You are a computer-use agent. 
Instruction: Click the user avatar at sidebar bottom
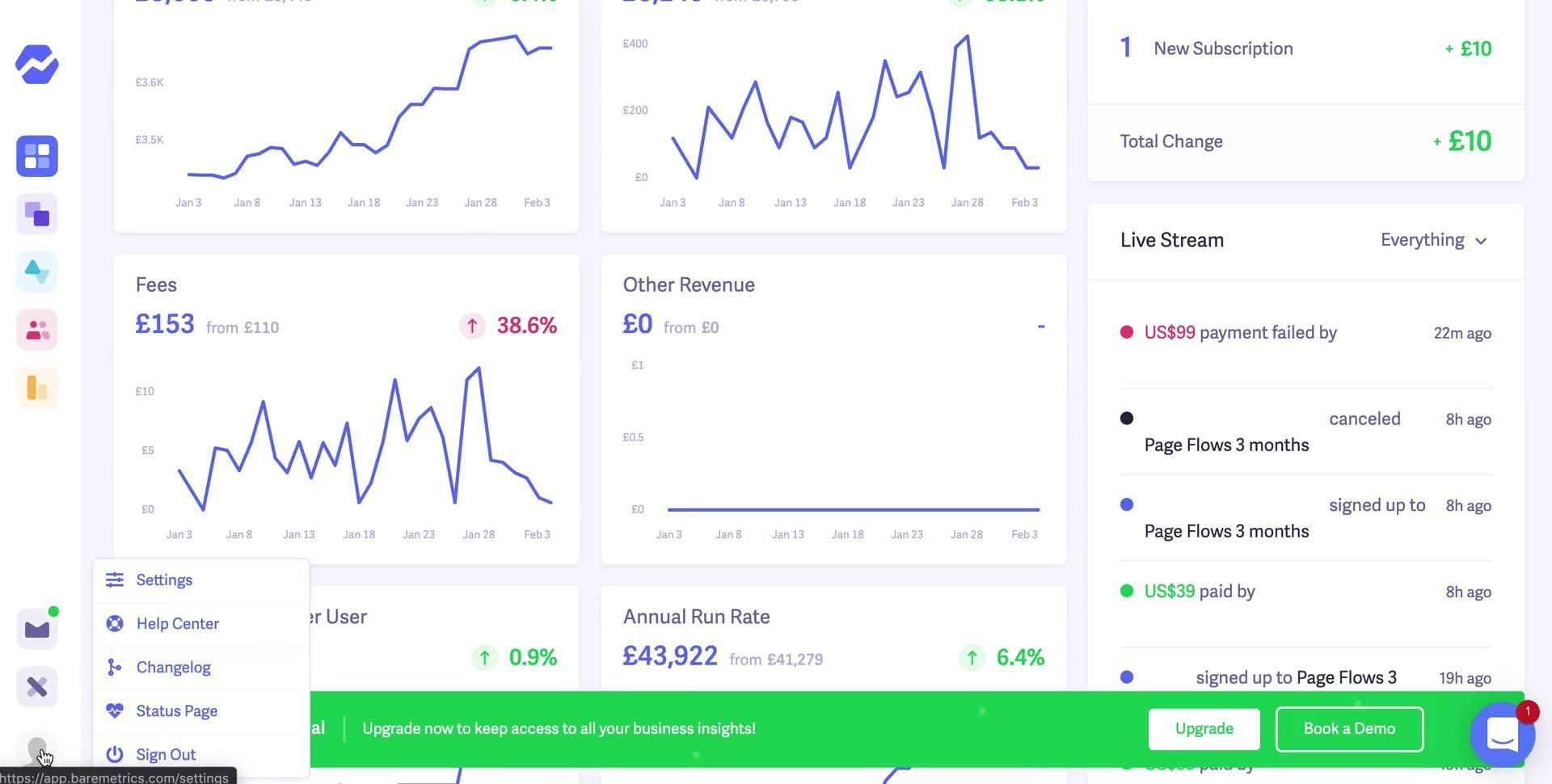[x=37, y=748]
